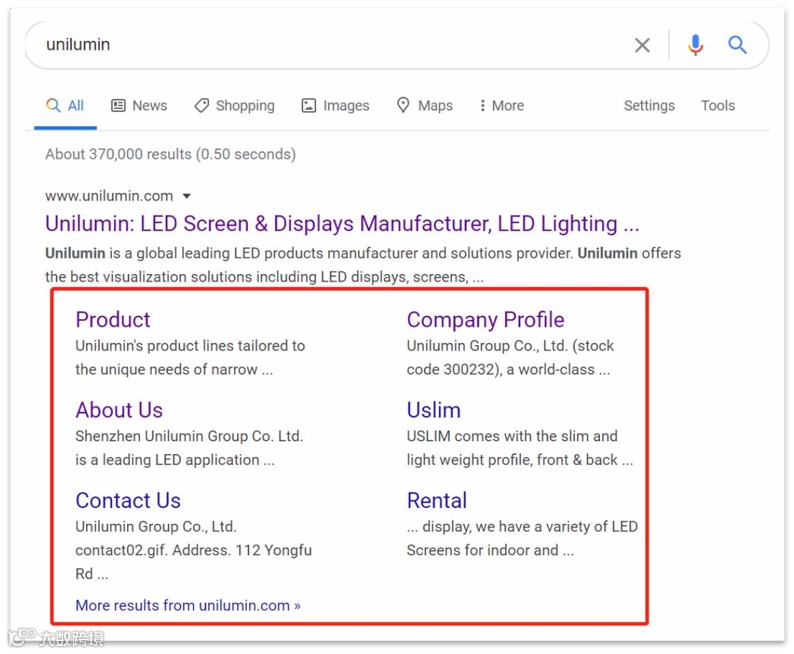Open the Unilumin LED Screen & Displays result title

(342, 223)
